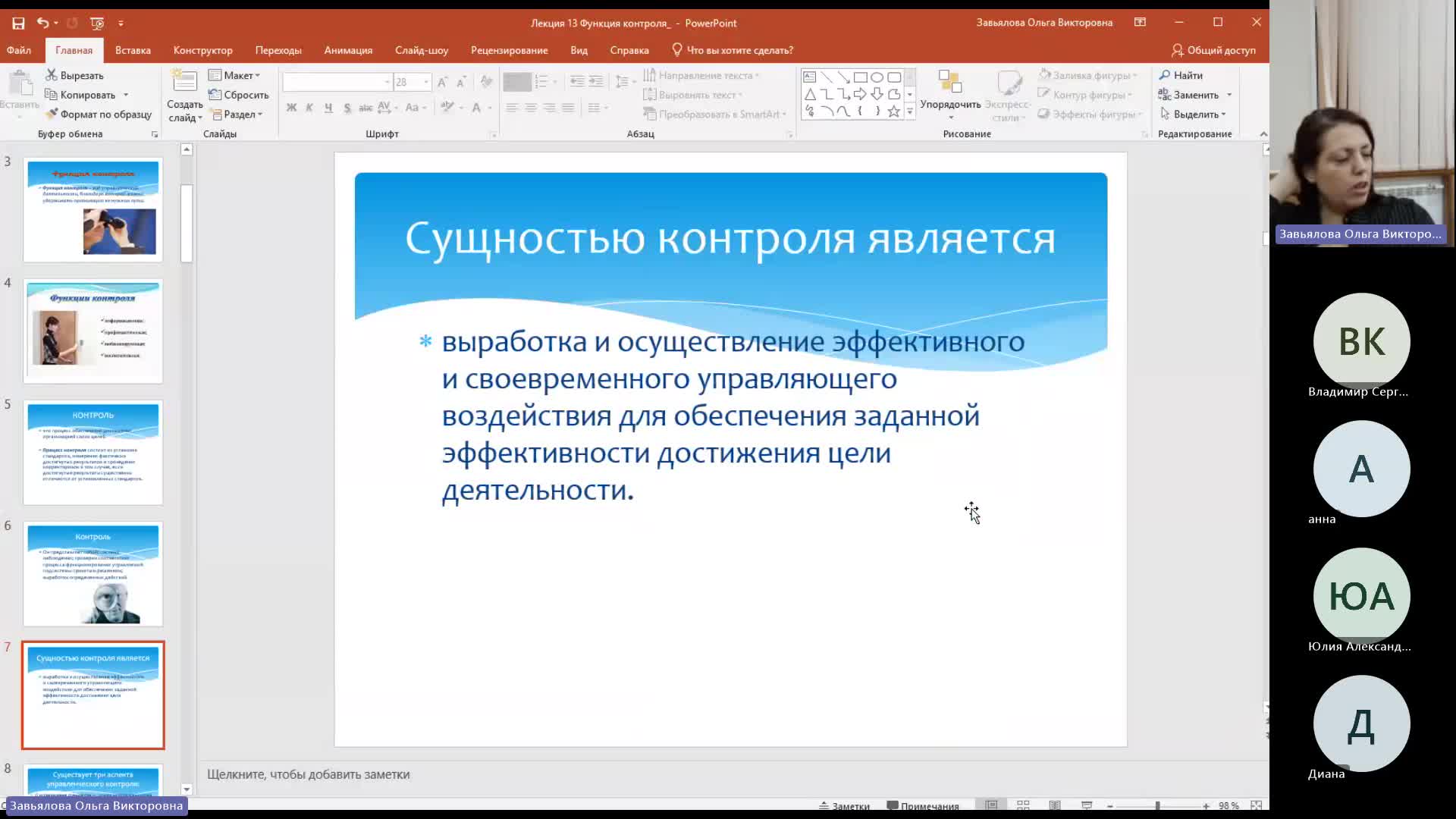The width and height of the screenshot is (1456, 819).
Task: Toggle normal view button in status bar
Action: [x=991, y=805]
